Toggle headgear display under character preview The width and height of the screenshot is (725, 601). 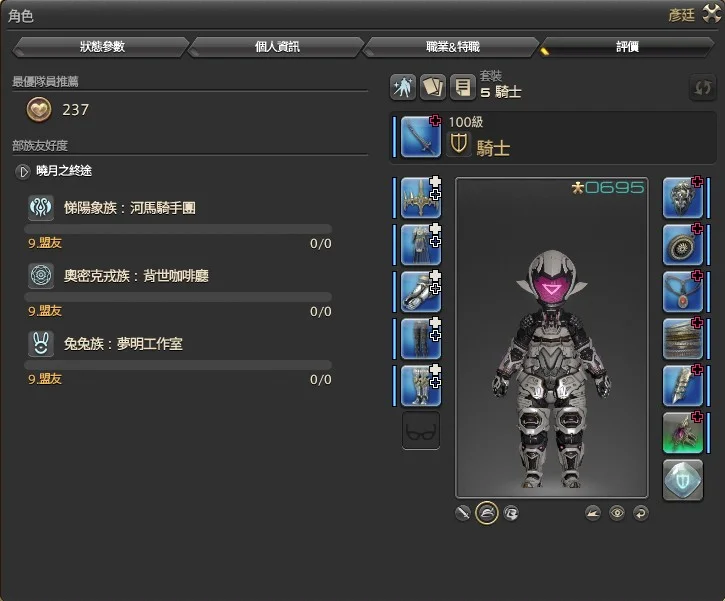tap(487, 513)
